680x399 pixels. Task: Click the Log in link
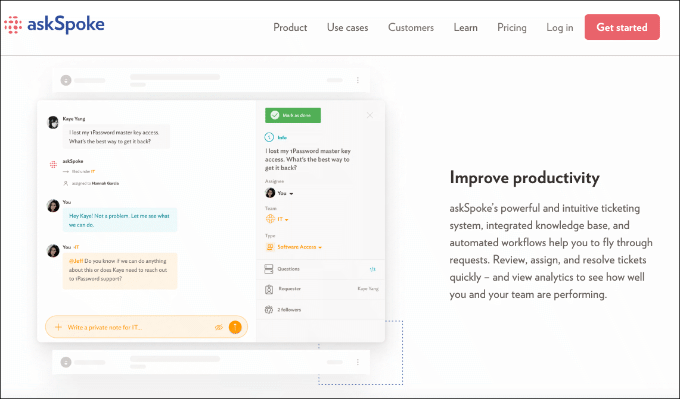559,27
